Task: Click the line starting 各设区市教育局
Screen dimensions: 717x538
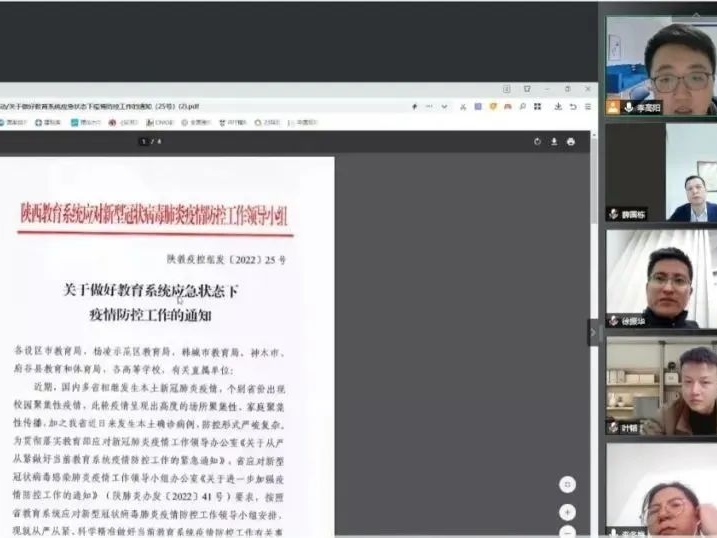Action: 150,352
